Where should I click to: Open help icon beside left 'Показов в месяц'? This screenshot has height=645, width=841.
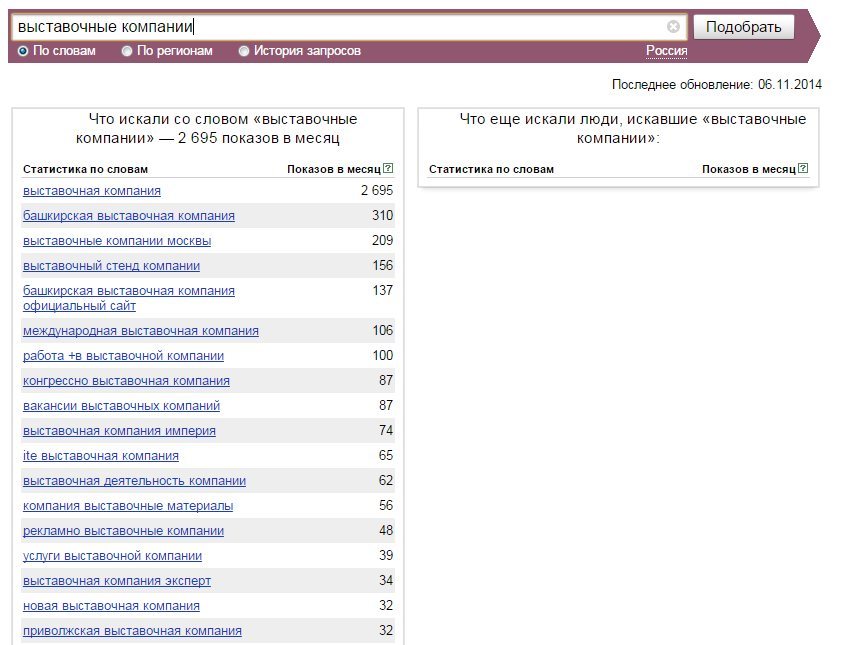(x=388, y=168)
